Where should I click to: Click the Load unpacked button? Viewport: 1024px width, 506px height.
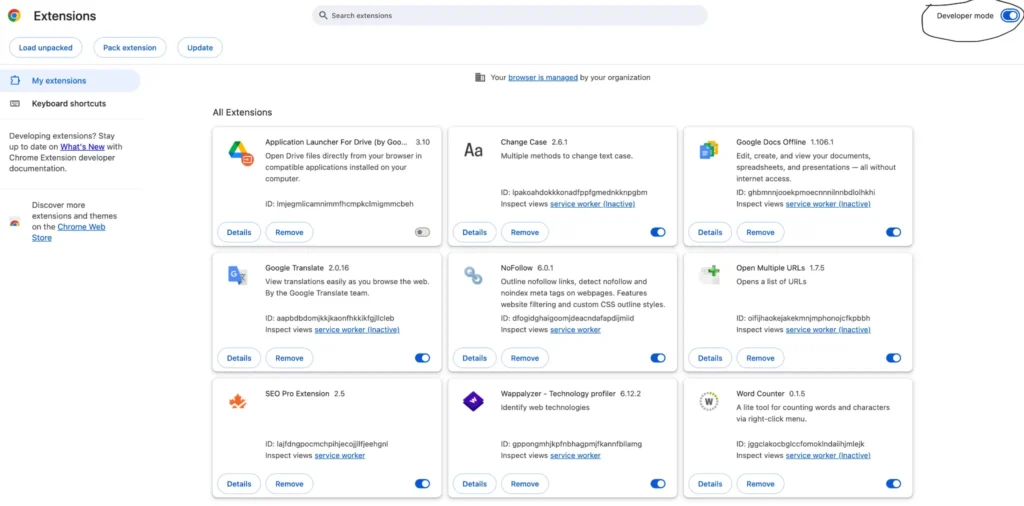[46, 48]
